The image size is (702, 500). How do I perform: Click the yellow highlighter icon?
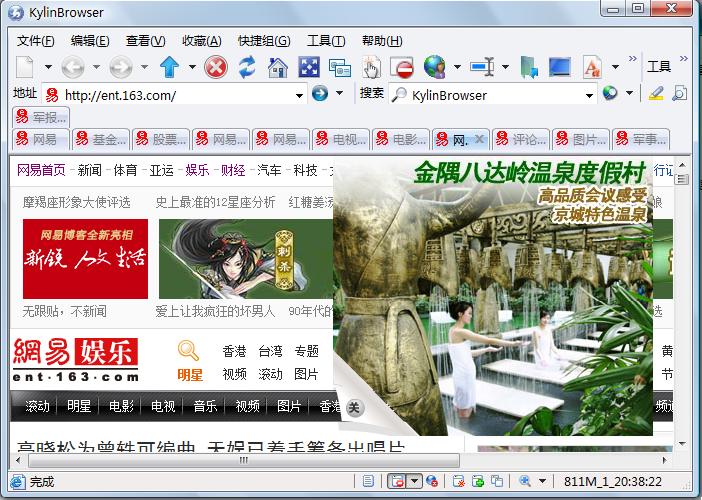[x=656, y=94]
